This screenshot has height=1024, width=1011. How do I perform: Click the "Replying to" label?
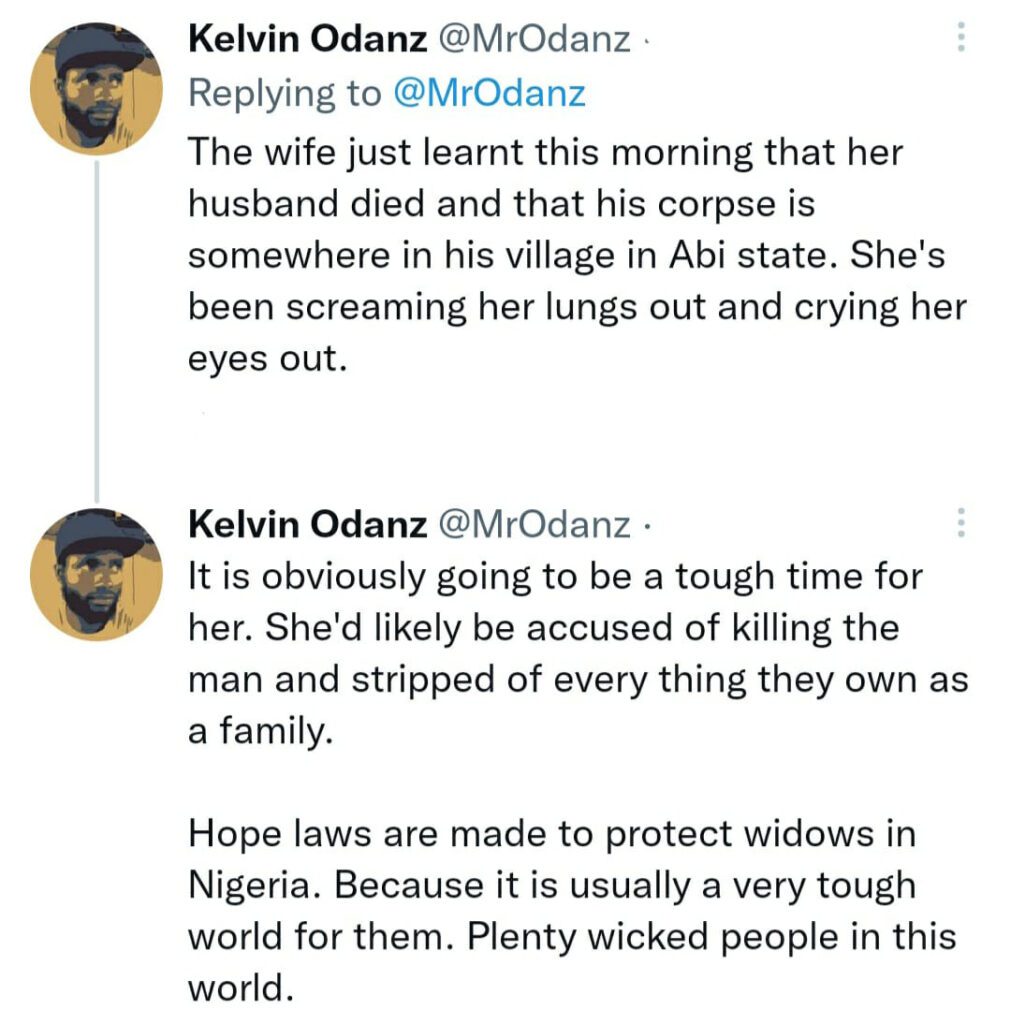tap(284, 93)
